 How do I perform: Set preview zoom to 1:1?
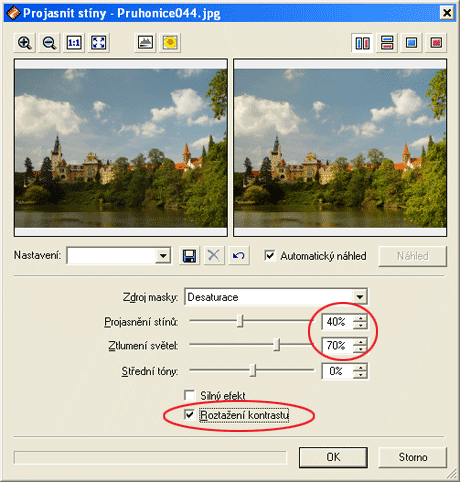[x=74, y=43]
